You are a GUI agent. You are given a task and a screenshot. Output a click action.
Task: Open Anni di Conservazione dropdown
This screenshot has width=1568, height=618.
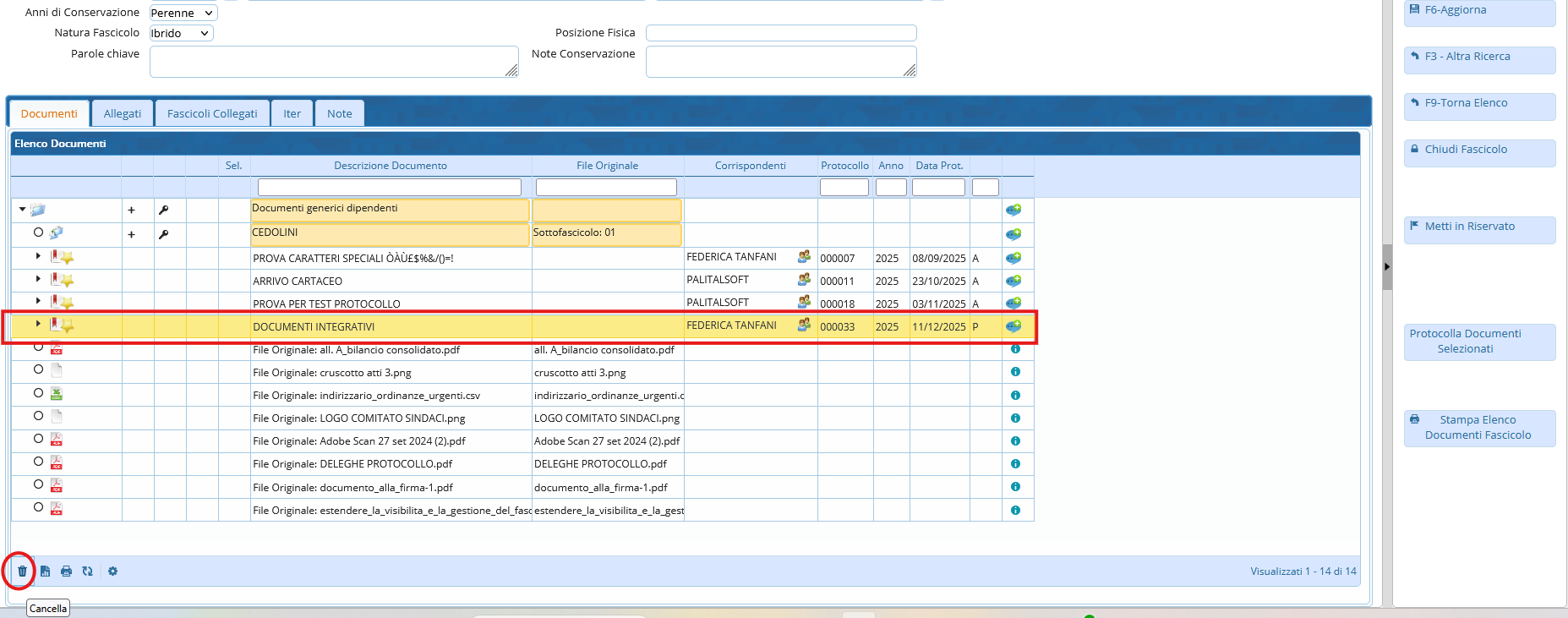tap(183, 13)
